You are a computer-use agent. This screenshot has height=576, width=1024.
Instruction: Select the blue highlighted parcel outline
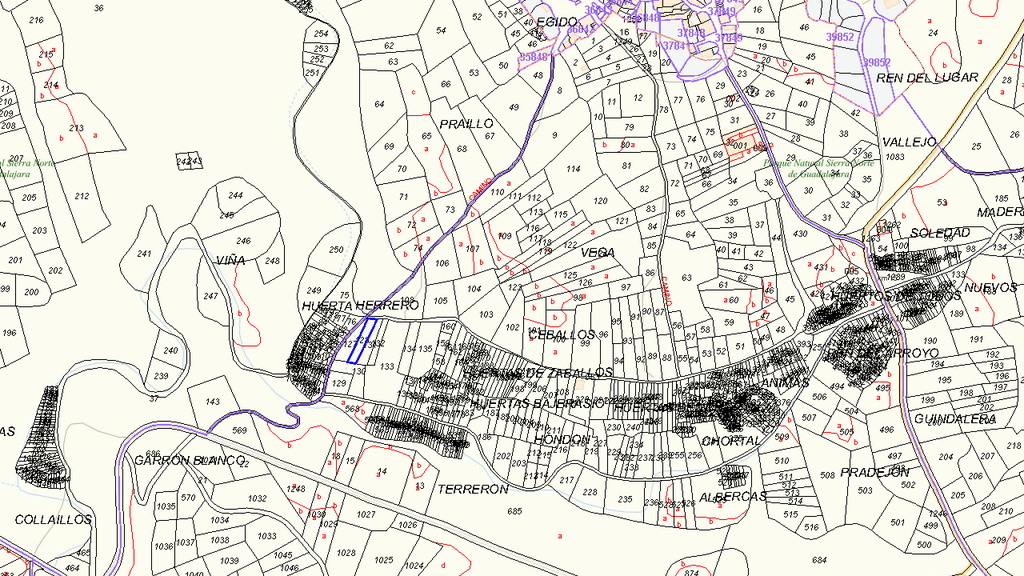tap(361, 340)
